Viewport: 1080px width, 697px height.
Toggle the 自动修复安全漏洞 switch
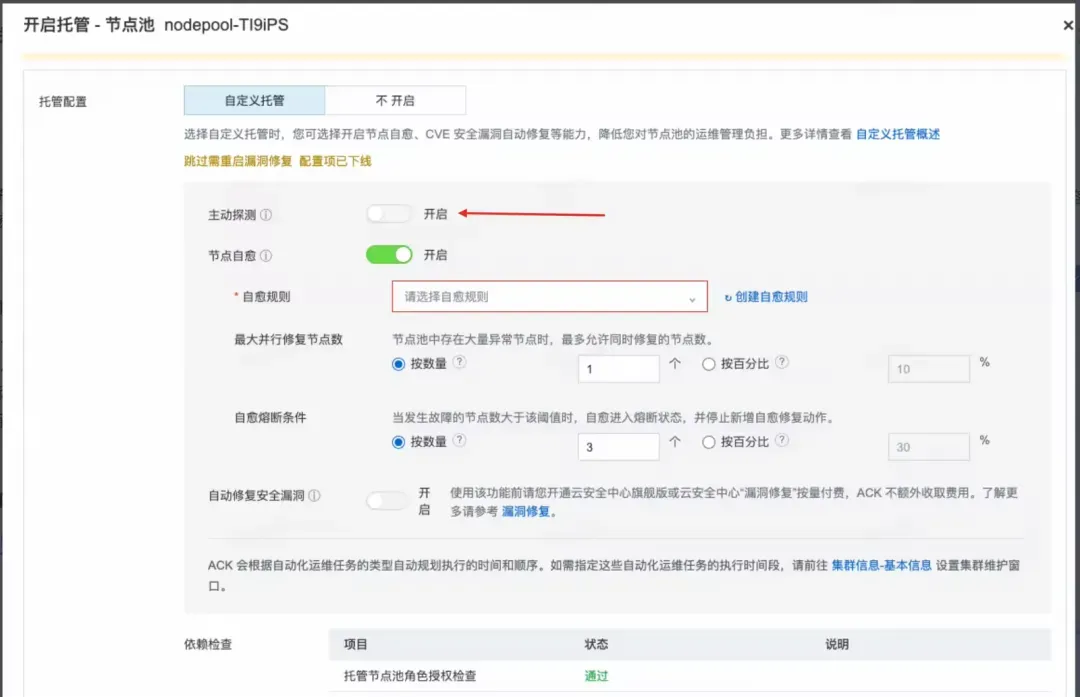(388, 501)
